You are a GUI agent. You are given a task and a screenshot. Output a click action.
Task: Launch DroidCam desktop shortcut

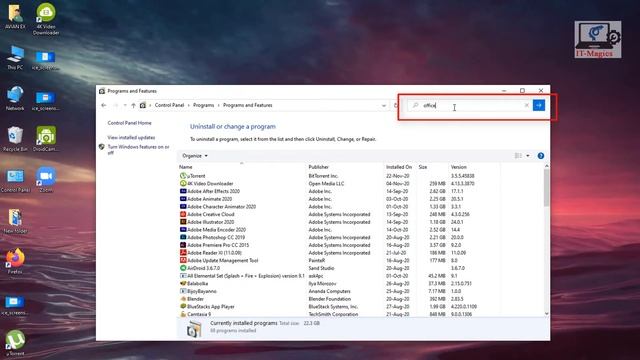(x=46, y=139)
